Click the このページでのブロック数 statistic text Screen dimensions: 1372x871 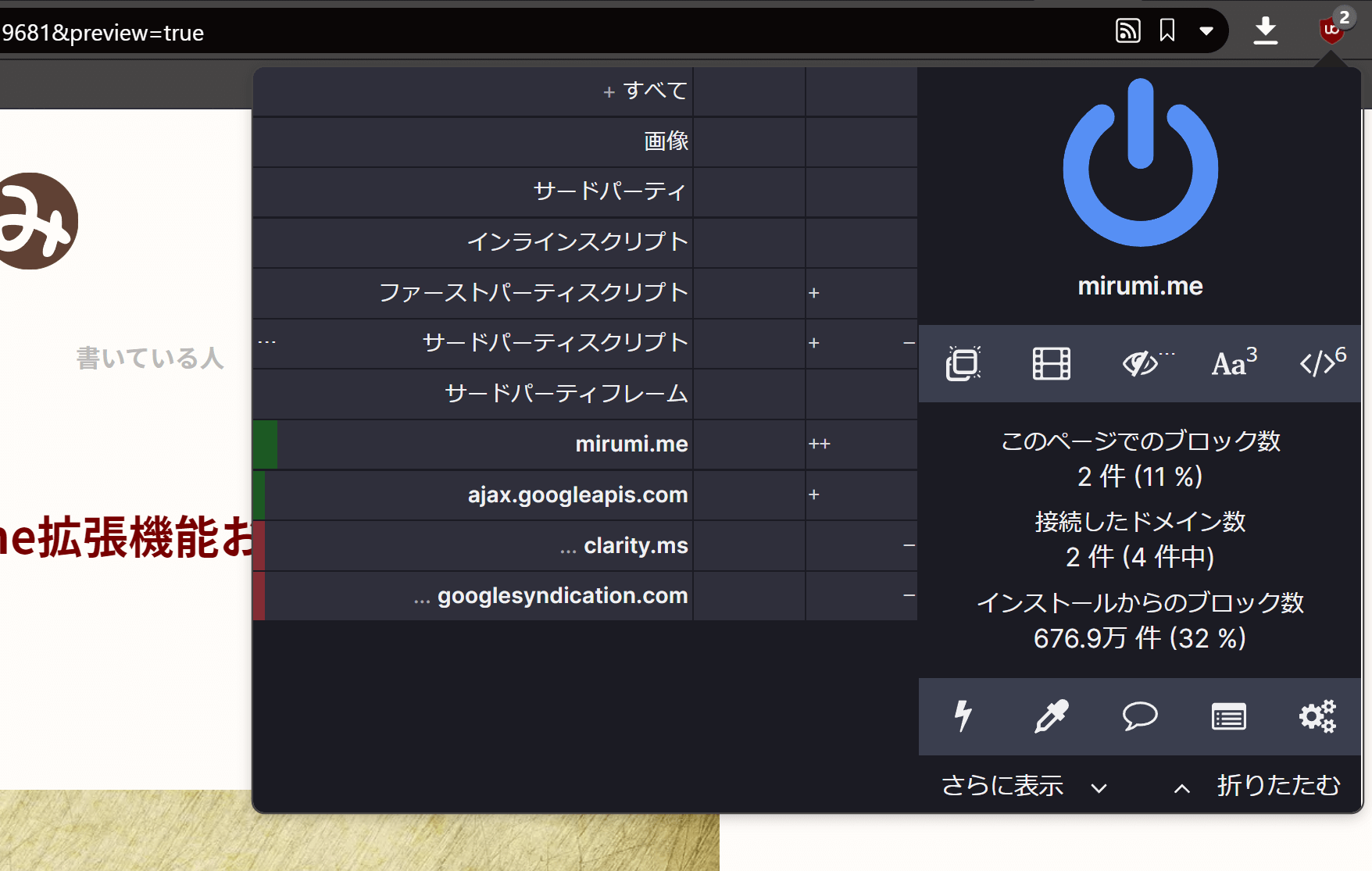[1141, 441]
